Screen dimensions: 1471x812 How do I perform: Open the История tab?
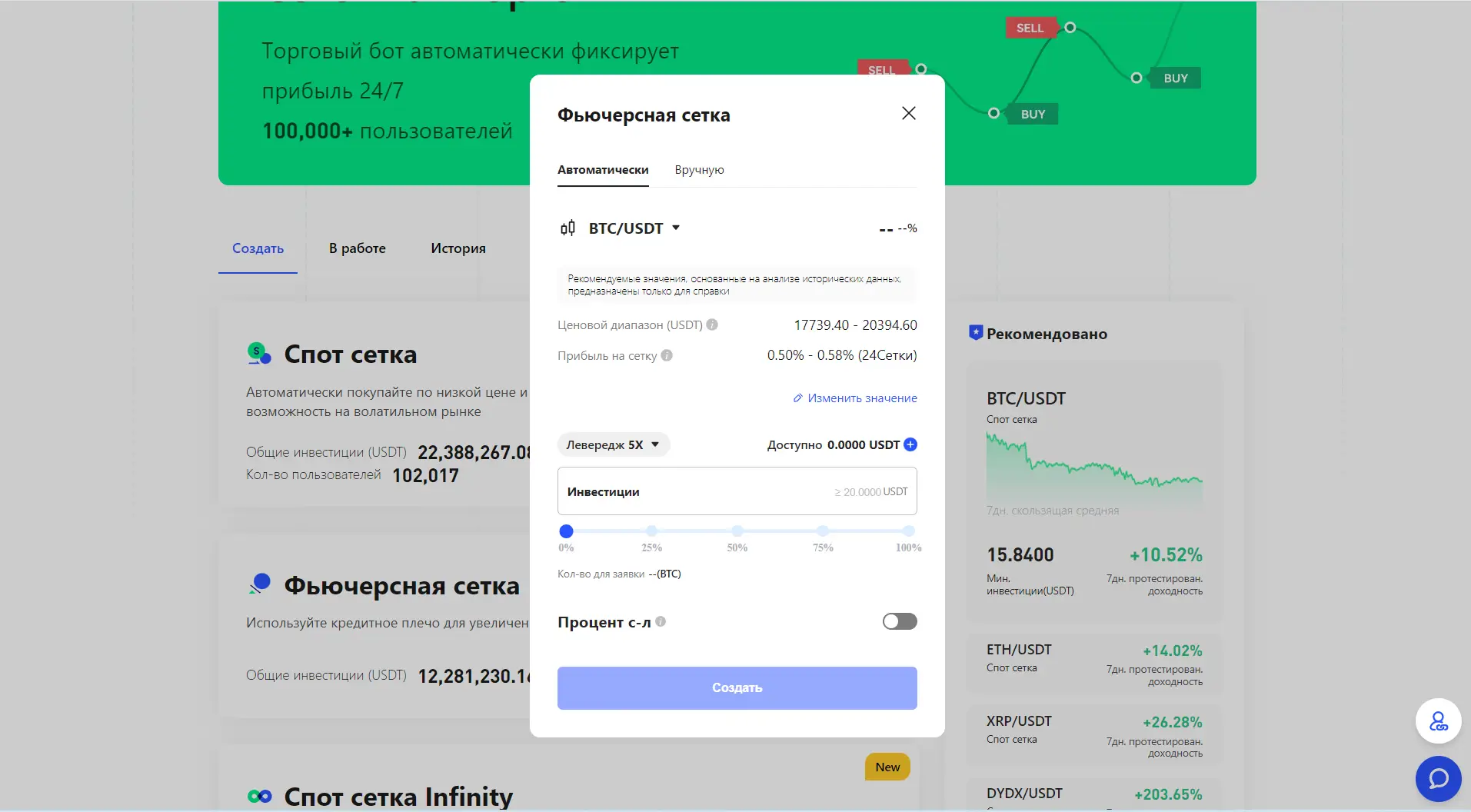(458, 248)
